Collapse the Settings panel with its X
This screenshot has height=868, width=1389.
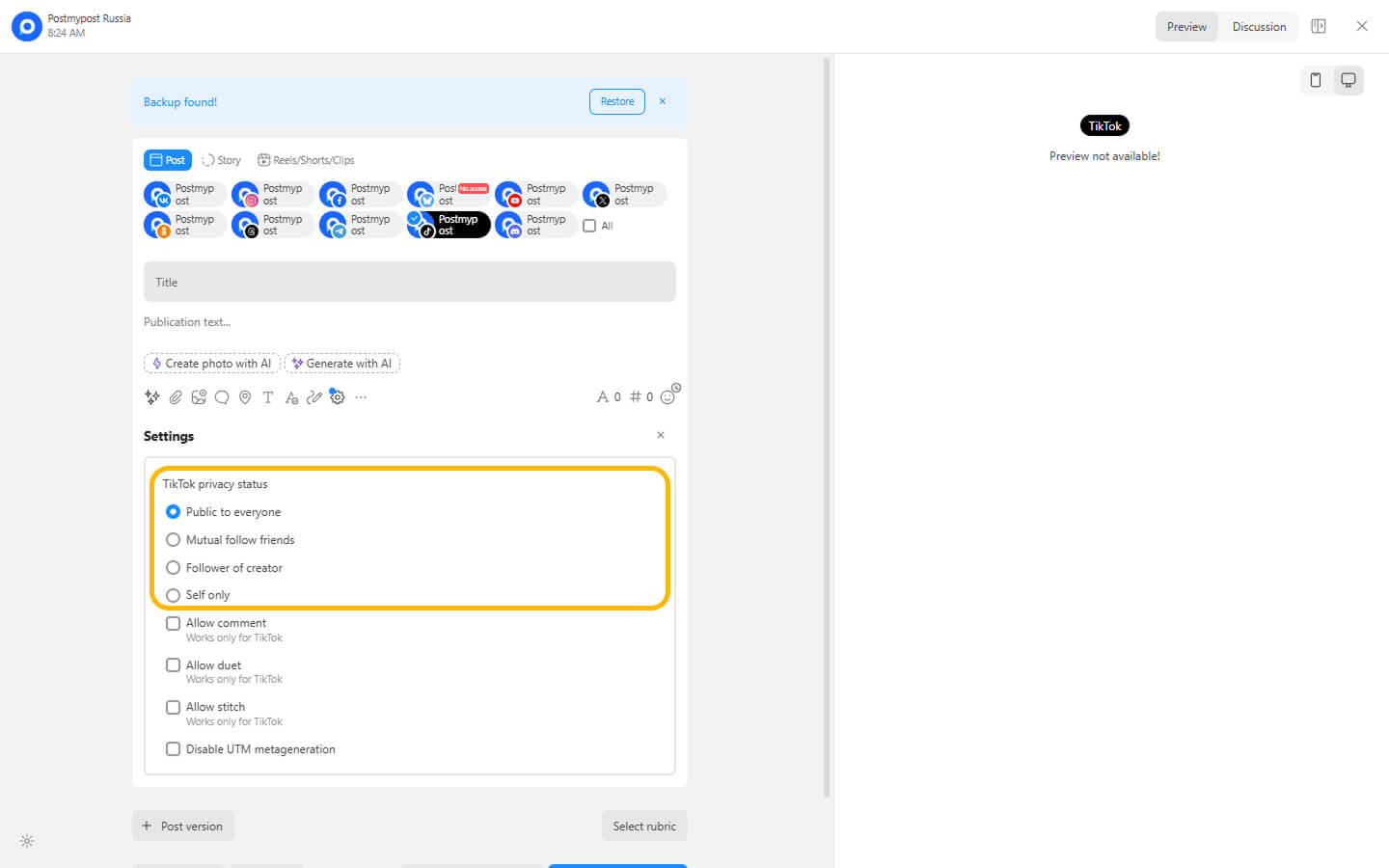click(661, 435)
